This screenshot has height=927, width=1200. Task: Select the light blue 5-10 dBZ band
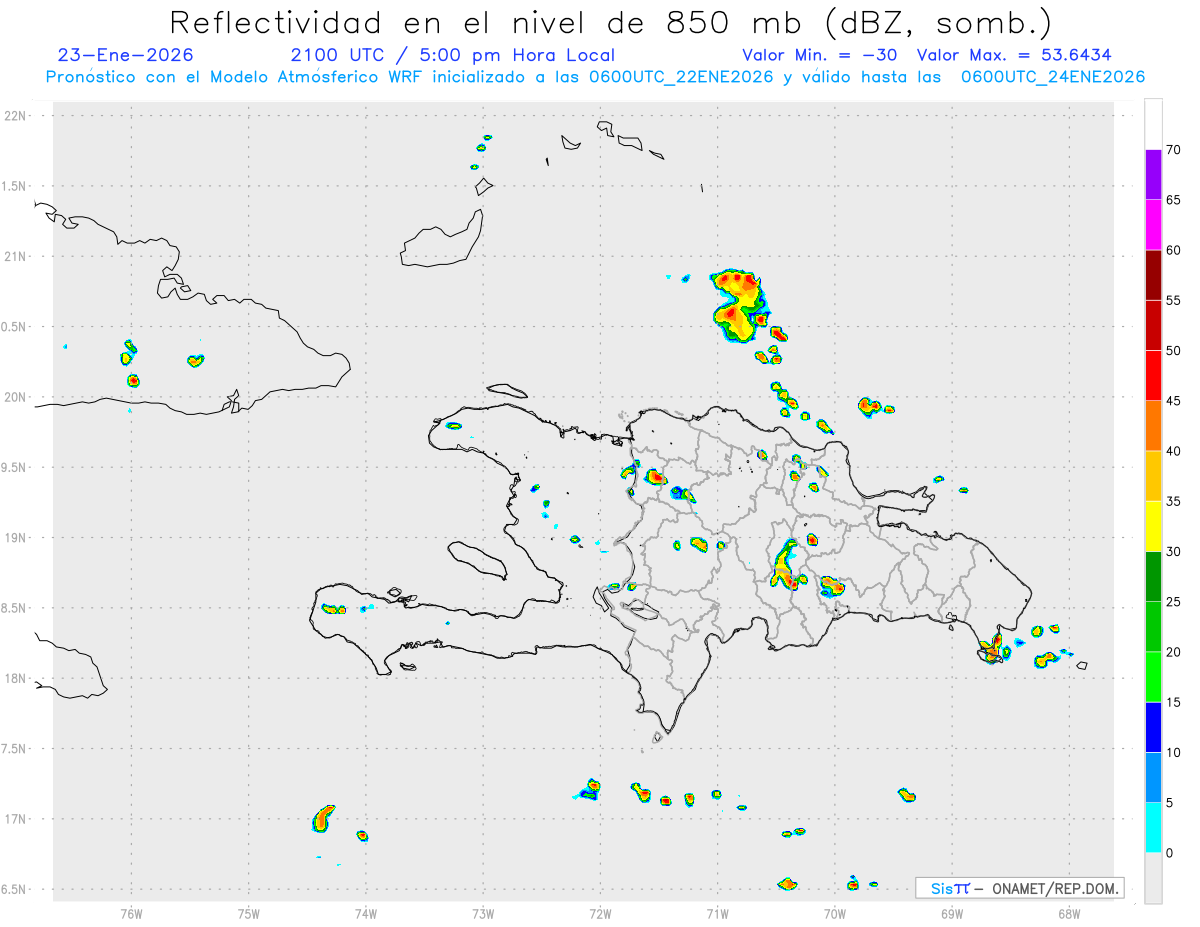click(1153, 777)
